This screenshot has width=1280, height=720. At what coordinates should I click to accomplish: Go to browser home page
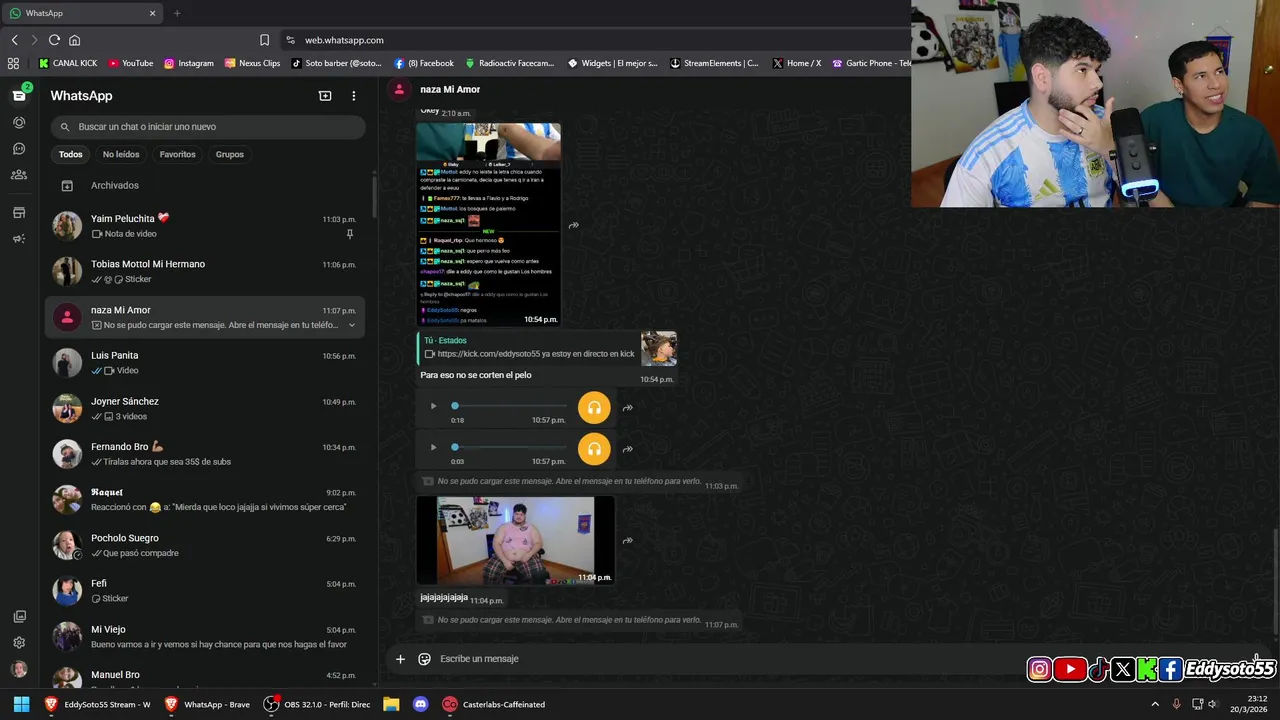(x=74, y=40)
